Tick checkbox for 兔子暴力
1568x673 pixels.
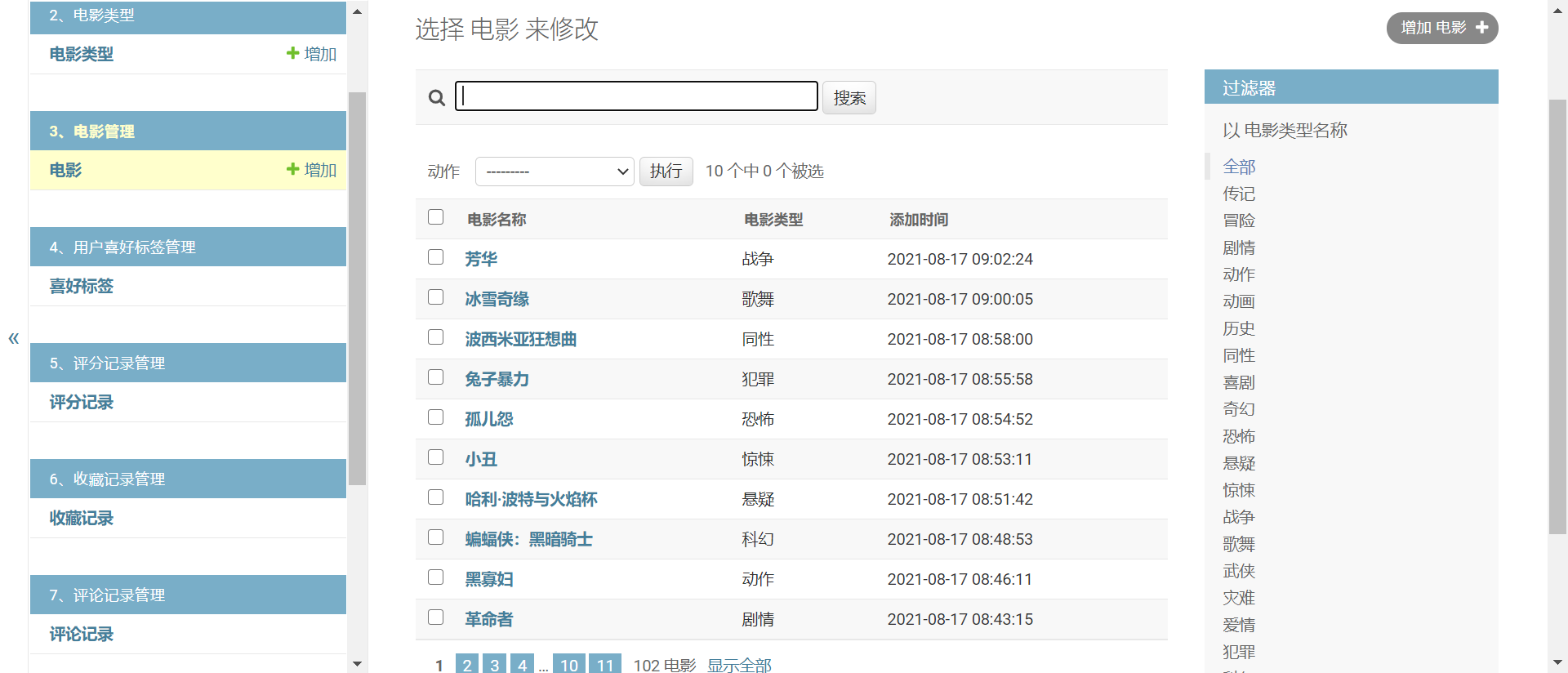(x=436, y=377)
